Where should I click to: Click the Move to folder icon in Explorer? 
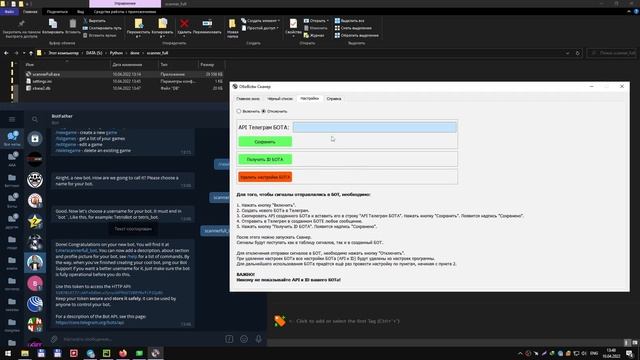coord(138,24)
